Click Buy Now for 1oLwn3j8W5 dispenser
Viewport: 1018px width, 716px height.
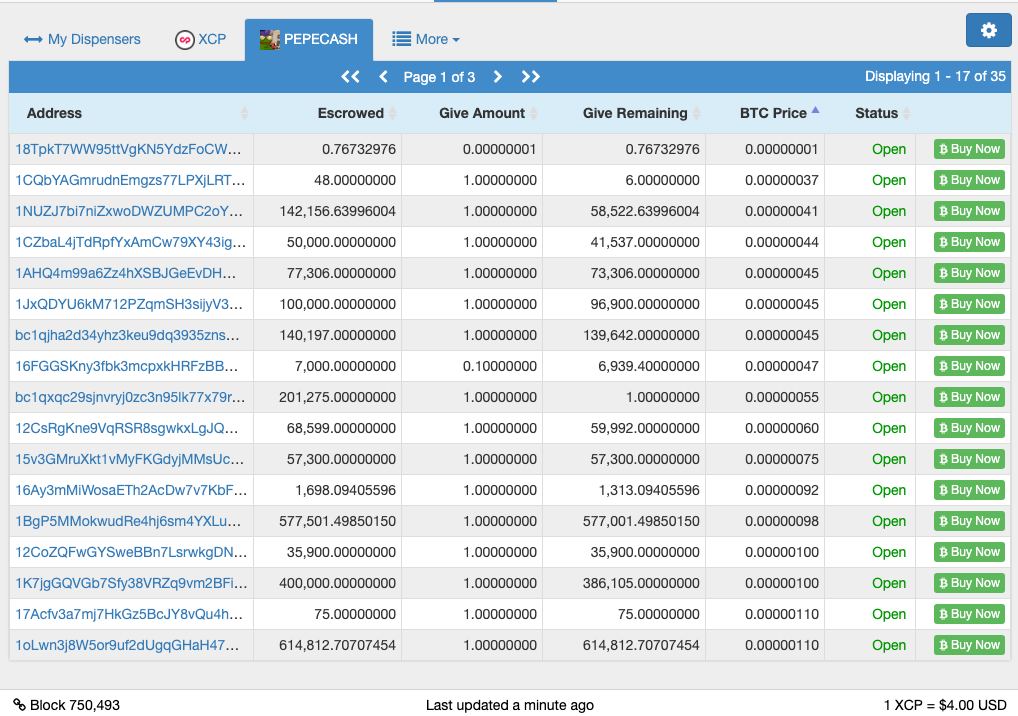coord(969,645)
